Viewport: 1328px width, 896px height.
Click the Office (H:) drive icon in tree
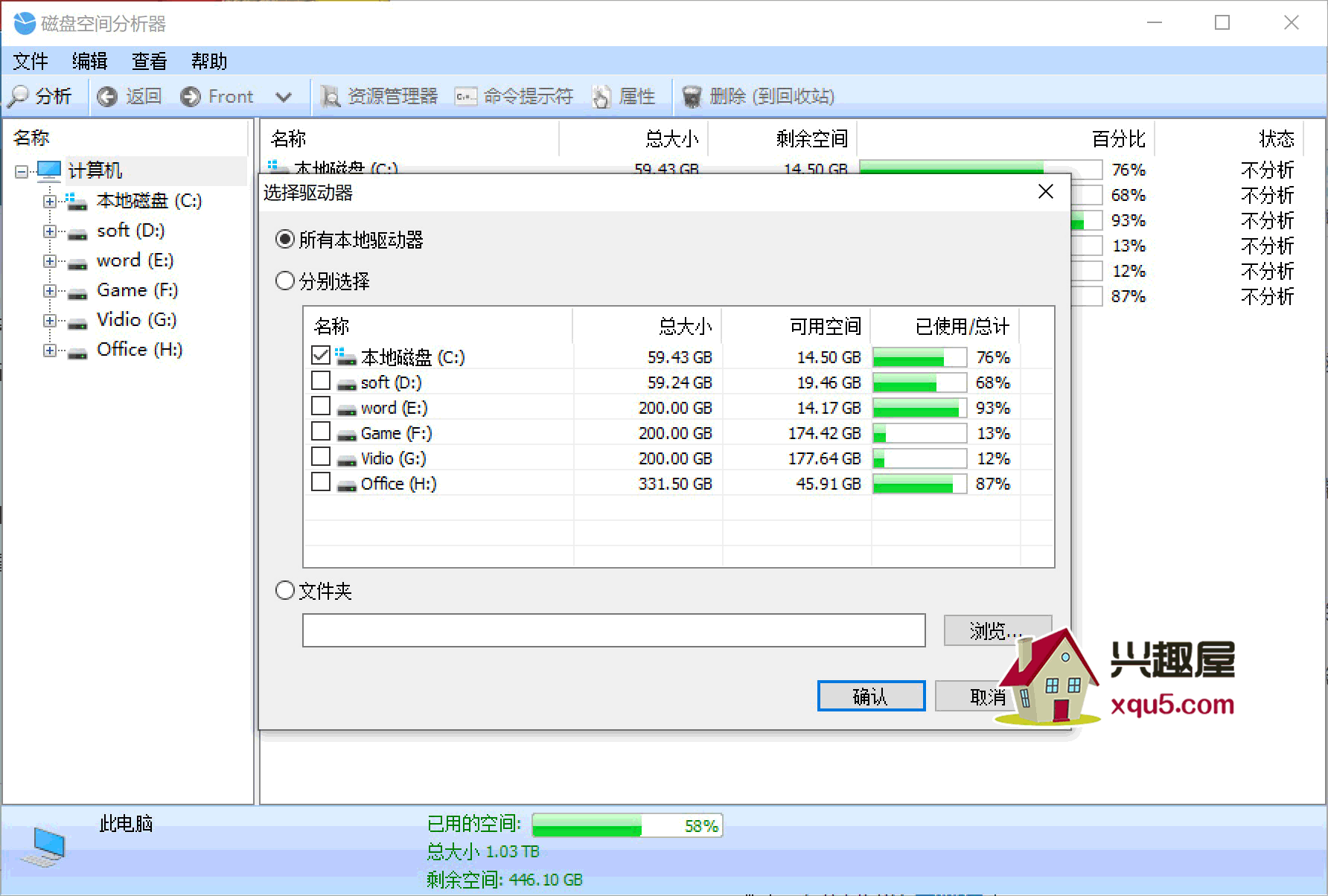tap(77, 353)
